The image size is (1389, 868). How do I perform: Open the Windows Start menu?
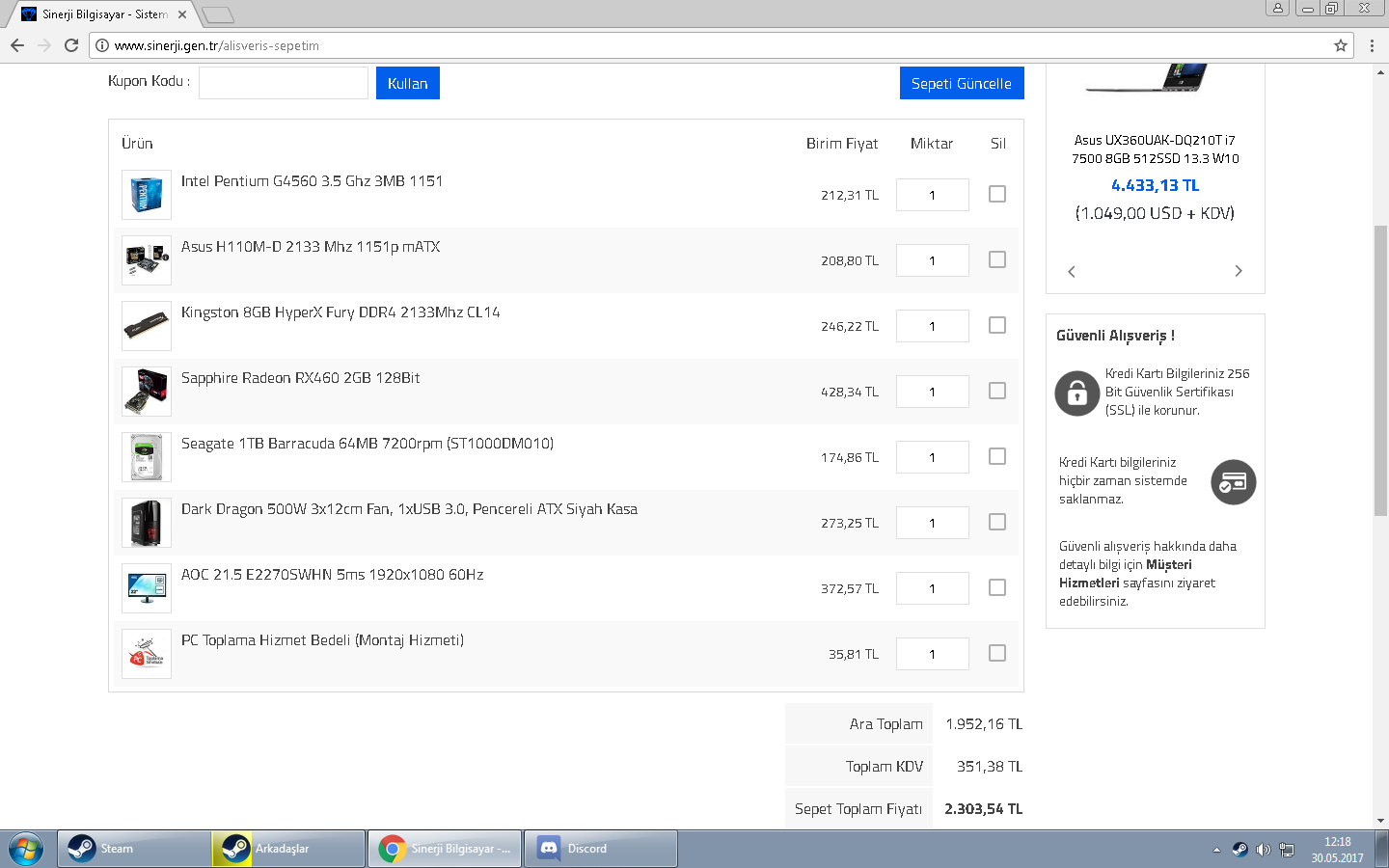(26, 849)
